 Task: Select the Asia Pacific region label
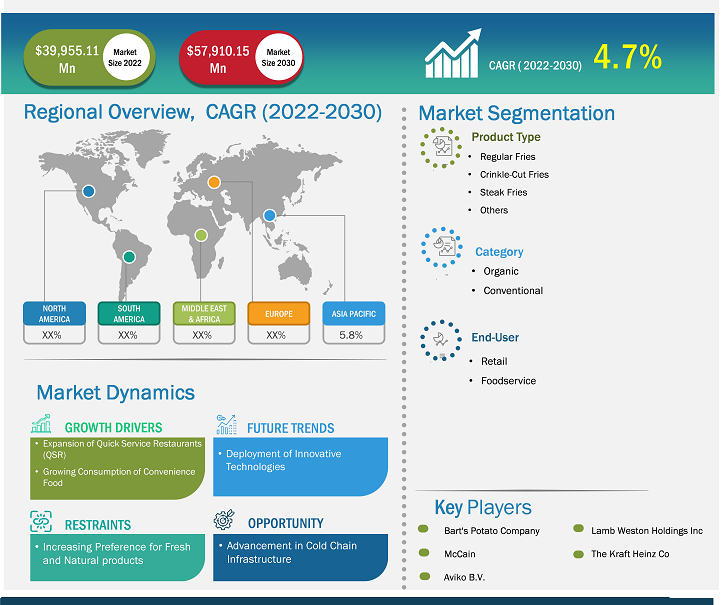coord(353,313)
